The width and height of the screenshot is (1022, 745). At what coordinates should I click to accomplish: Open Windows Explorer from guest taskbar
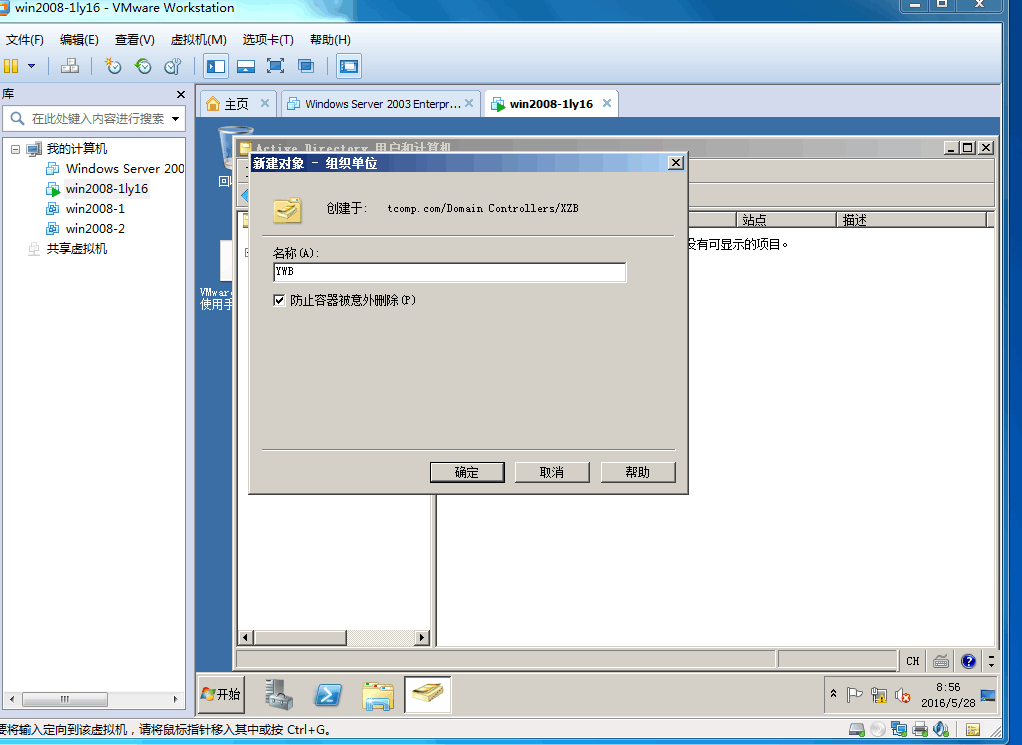click(x=378, y=695)
